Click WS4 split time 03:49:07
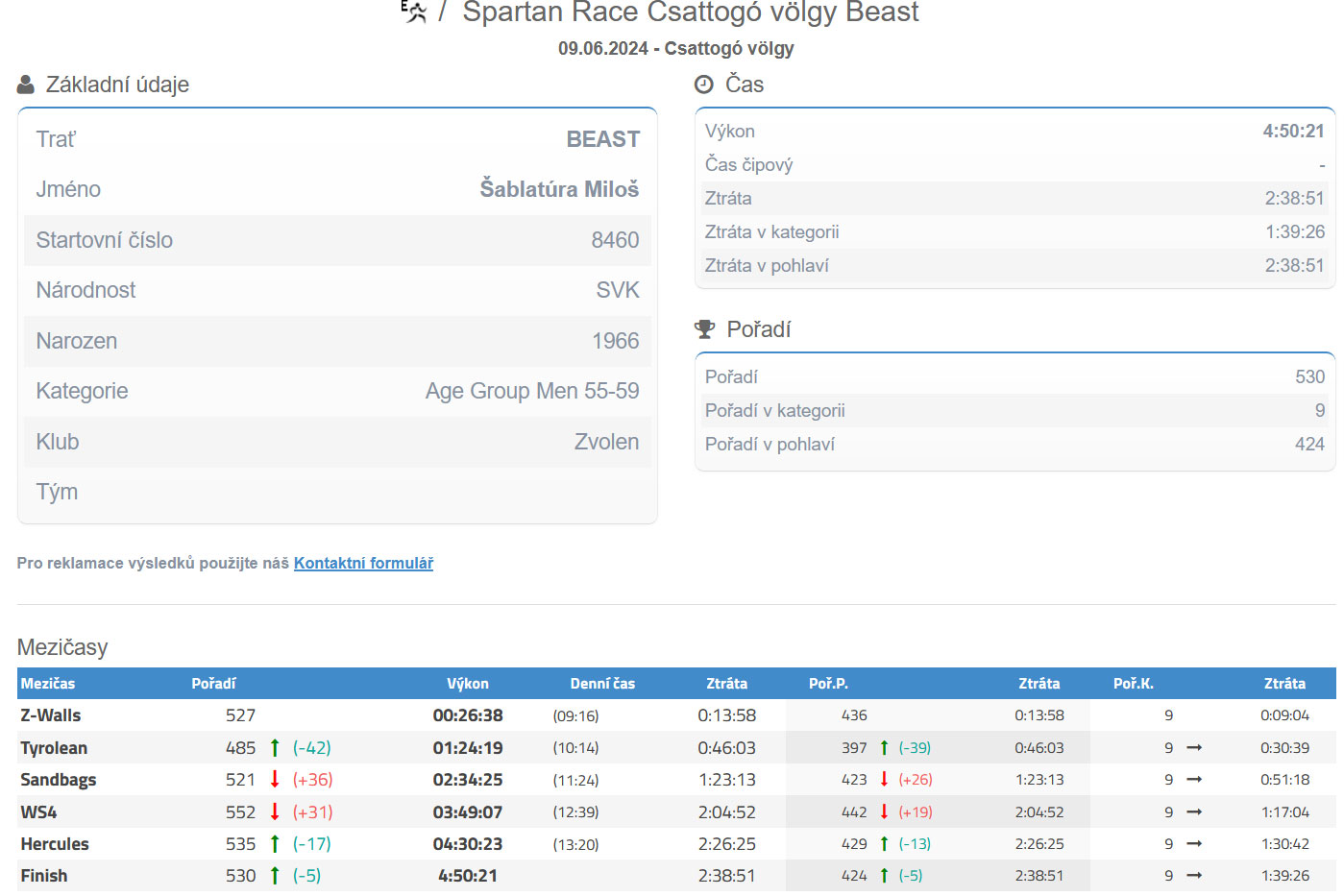 click(468, 812)
